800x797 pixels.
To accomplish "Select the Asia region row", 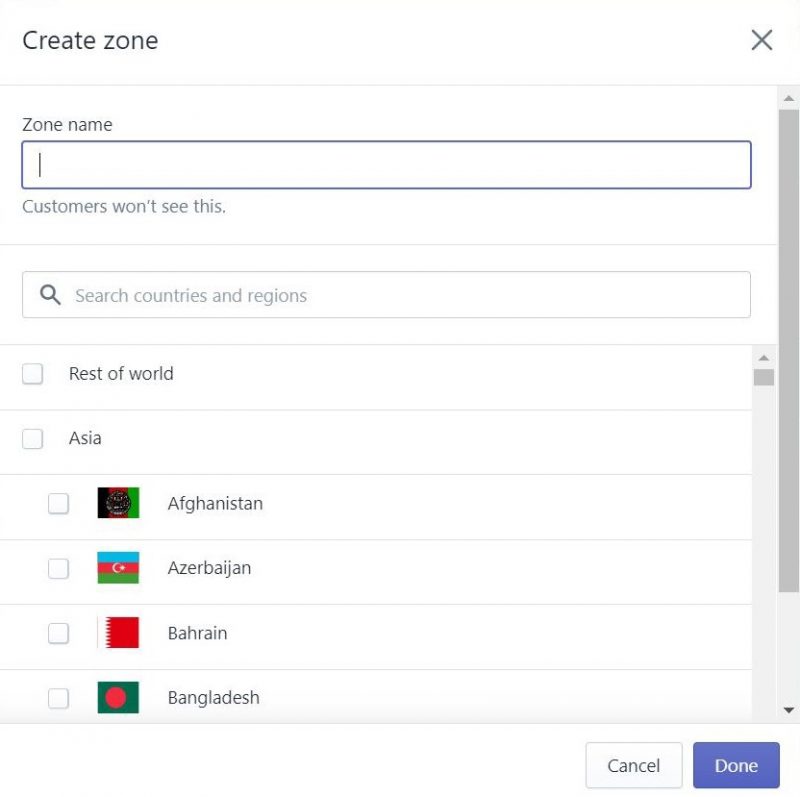I will coord(300,438).
